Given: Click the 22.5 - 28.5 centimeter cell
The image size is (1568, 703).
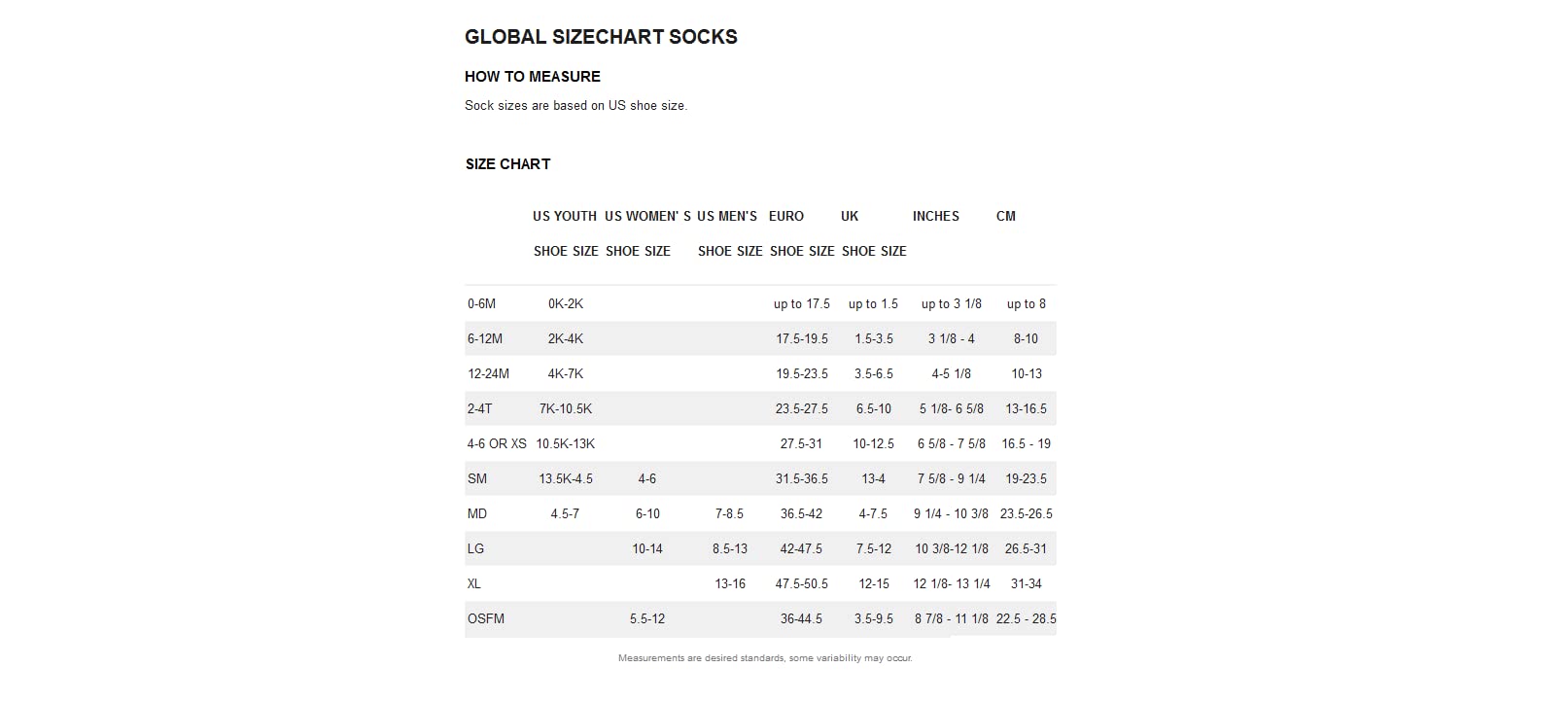Looking at the screenshot, I should (1026, 619).
